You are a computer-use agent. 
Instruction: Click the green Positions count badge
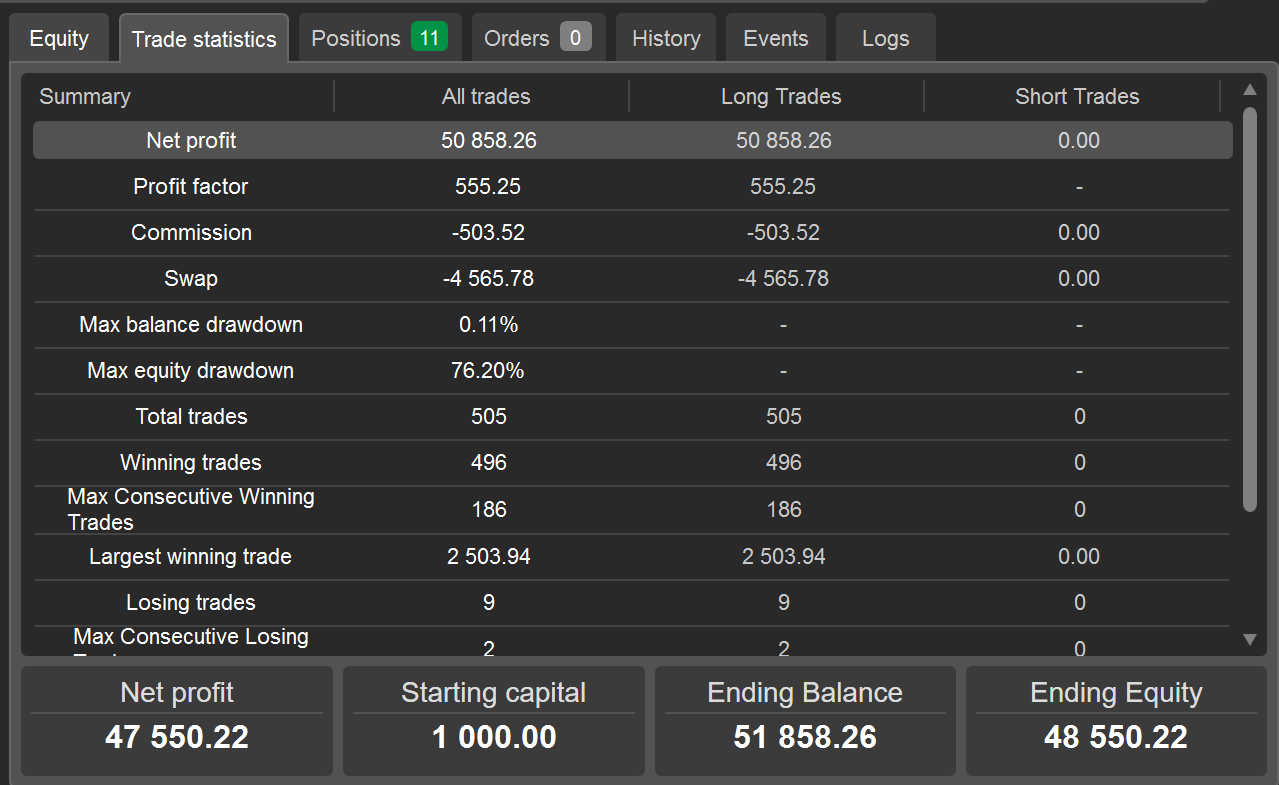coord(429,38)
